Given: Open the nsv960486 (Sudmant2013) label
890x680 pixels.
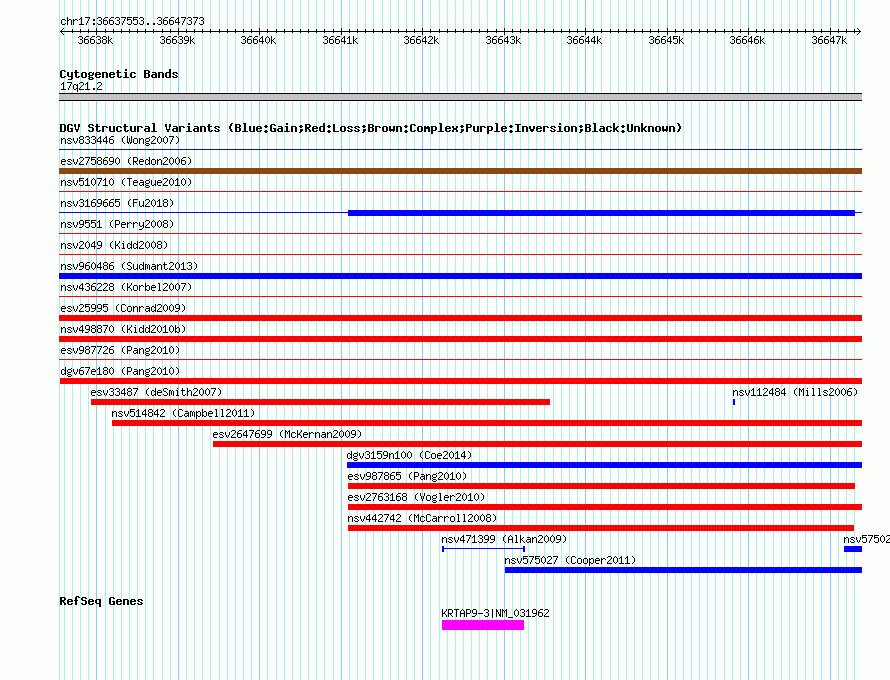Looking at the screenshot, I should click(x=129, y=266).
